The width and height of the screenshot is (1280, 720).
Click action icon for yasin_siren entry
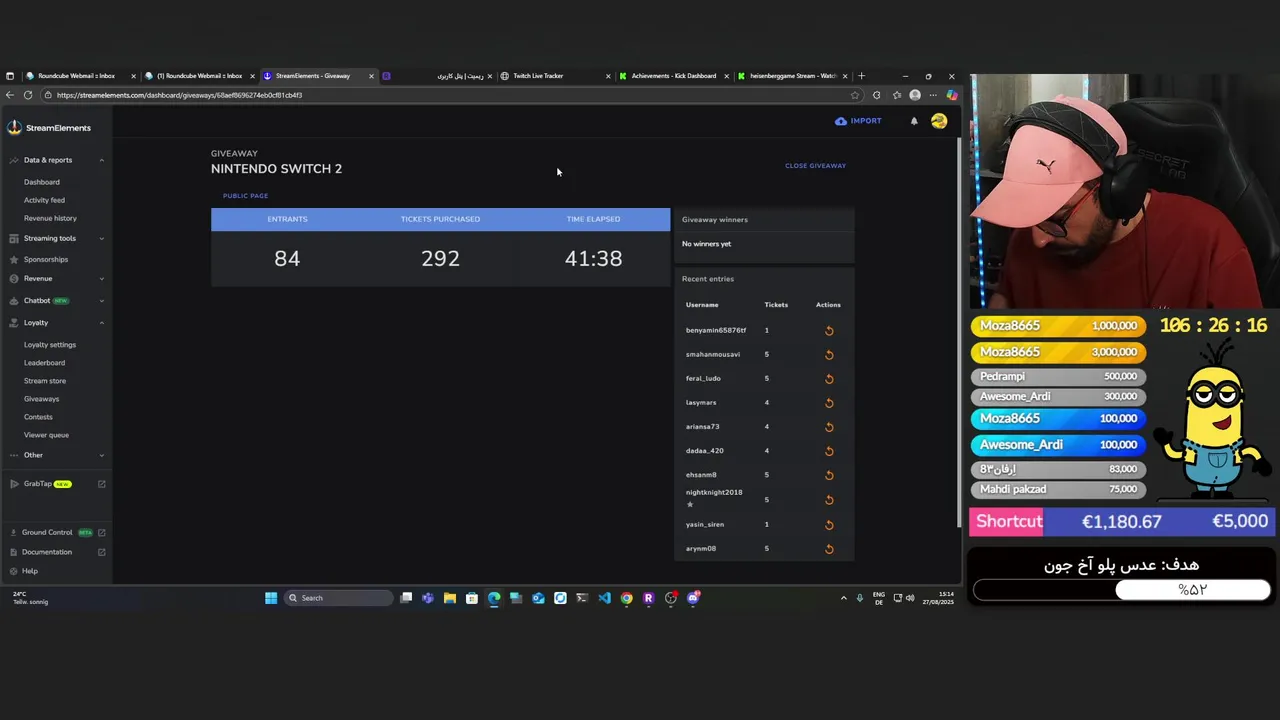pos(829,525)
